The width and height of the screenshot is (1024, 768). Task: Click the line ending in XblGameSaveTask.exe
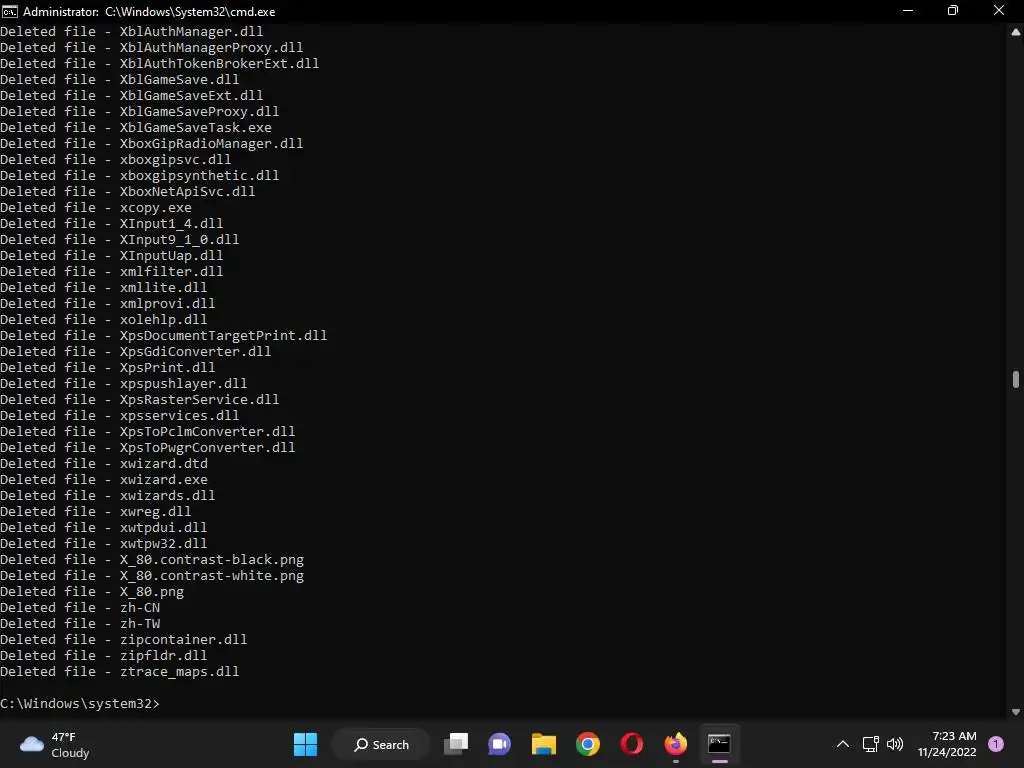point(136,127)
